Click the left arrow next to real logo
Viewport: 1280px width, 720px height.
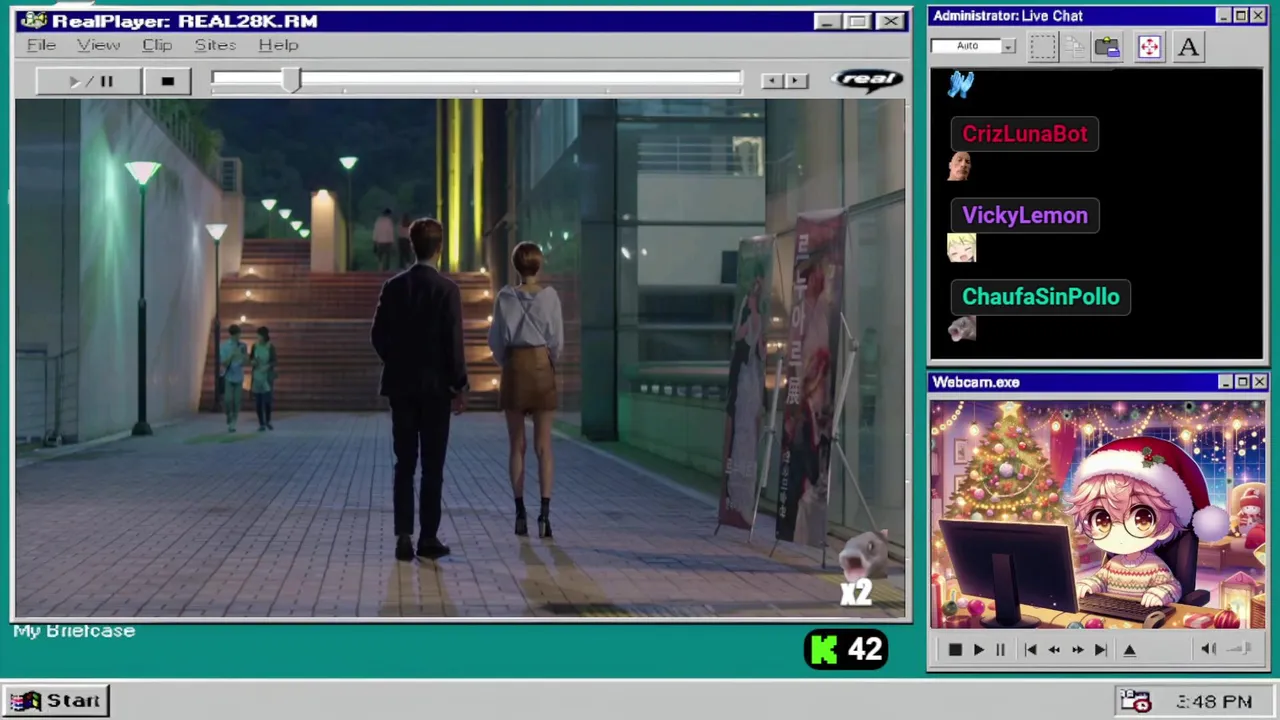pyautogui.click(x=771, y=81)
